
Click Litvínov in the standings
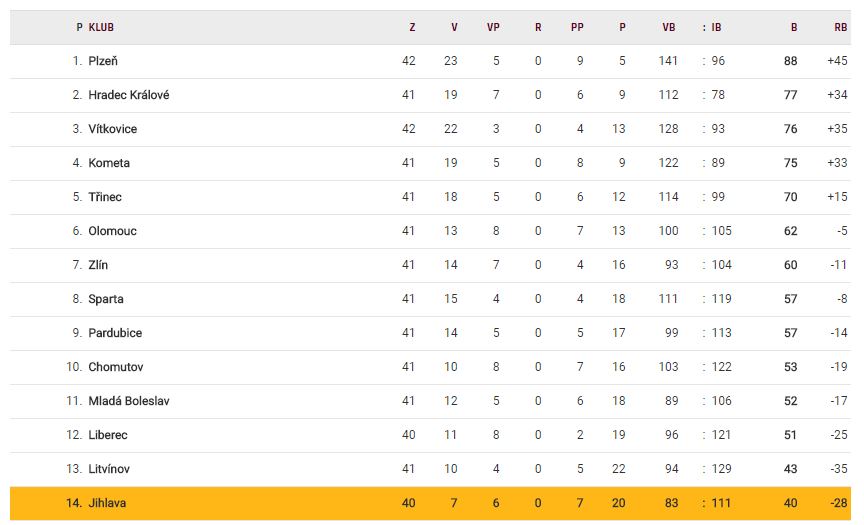pos(109,469)
